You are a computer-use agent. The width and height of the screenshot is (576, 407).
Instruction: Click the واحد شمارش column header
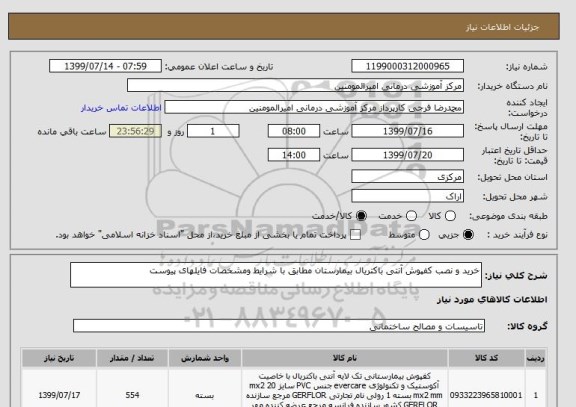[205, 358]
